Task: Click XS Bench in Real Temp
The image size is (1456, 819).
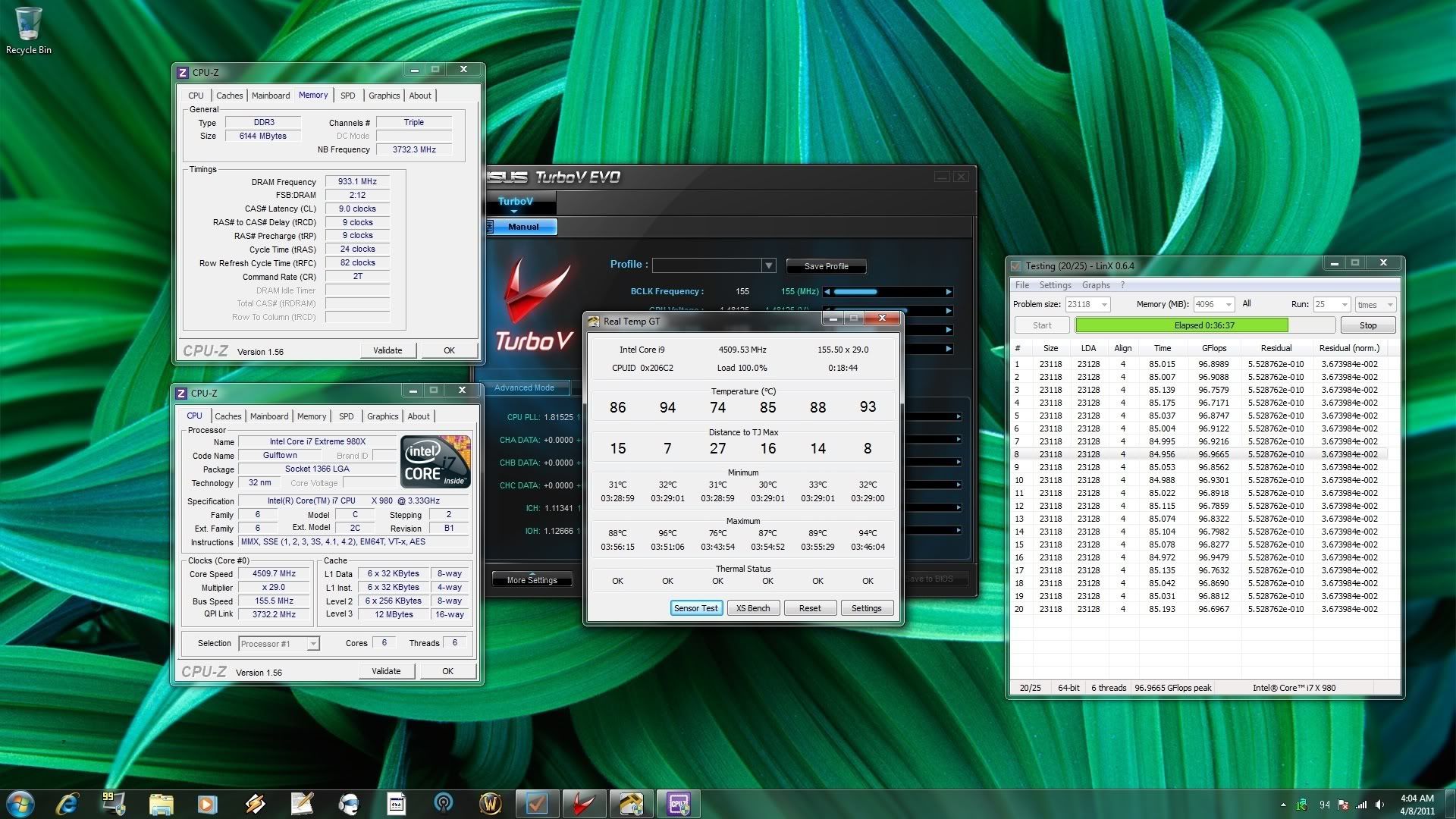Action: 753,608
